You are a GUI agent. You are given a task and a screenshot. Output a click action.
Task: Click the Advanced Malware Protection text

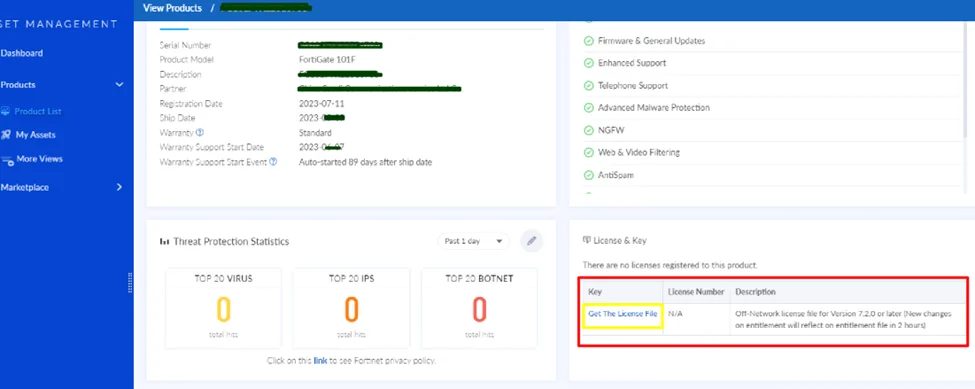click(654, 108)
